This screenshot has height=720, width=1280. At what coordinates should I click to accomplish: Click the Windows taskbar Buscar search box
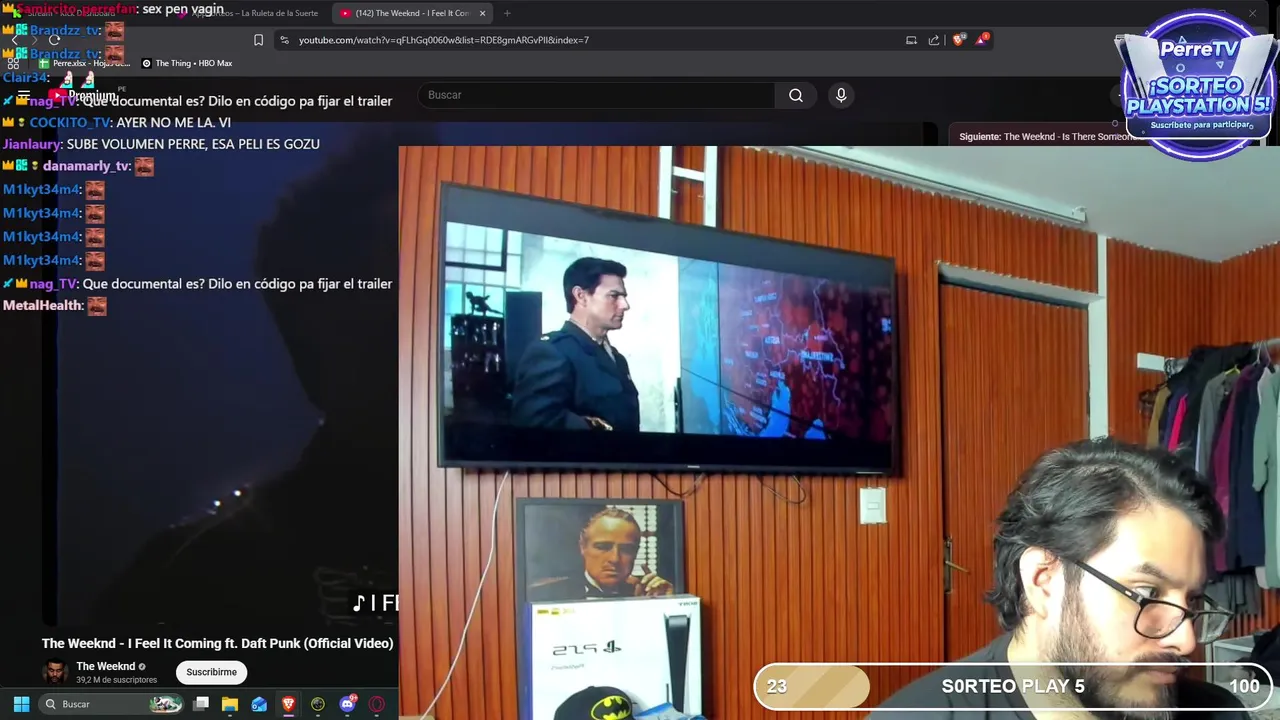pos(111,704)
